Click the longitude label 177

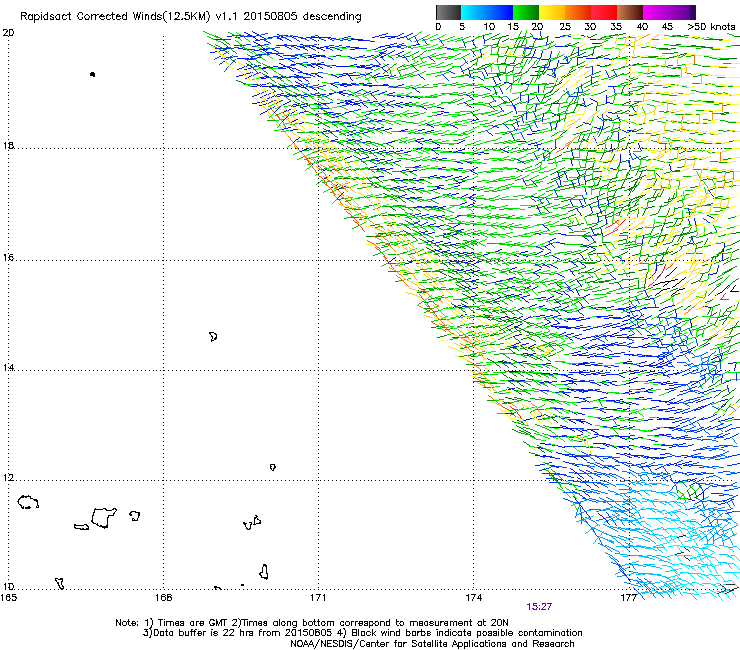628,598
